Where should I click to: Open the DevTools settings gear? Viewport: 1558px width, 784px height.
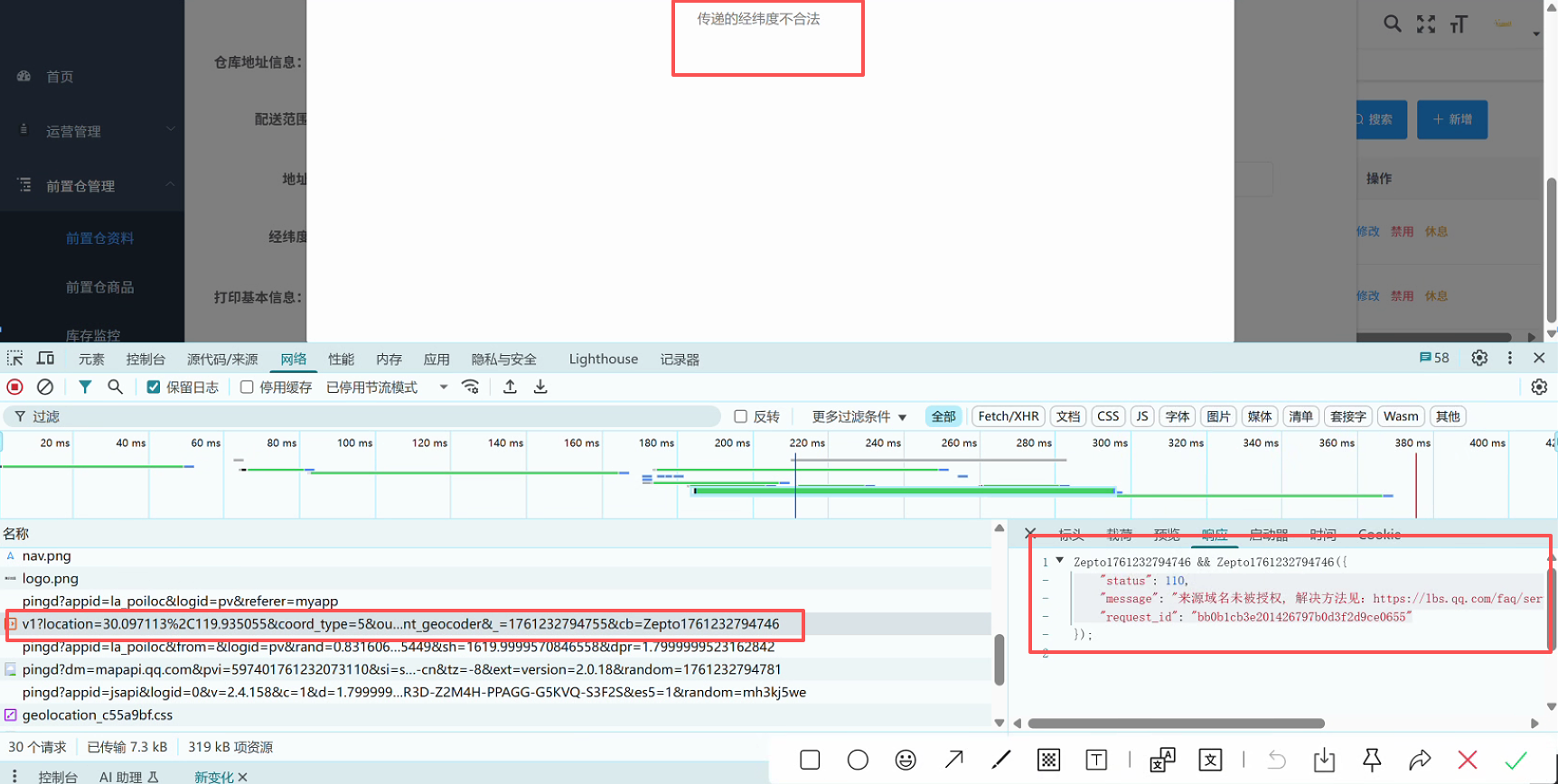(x=1478, y=358)
